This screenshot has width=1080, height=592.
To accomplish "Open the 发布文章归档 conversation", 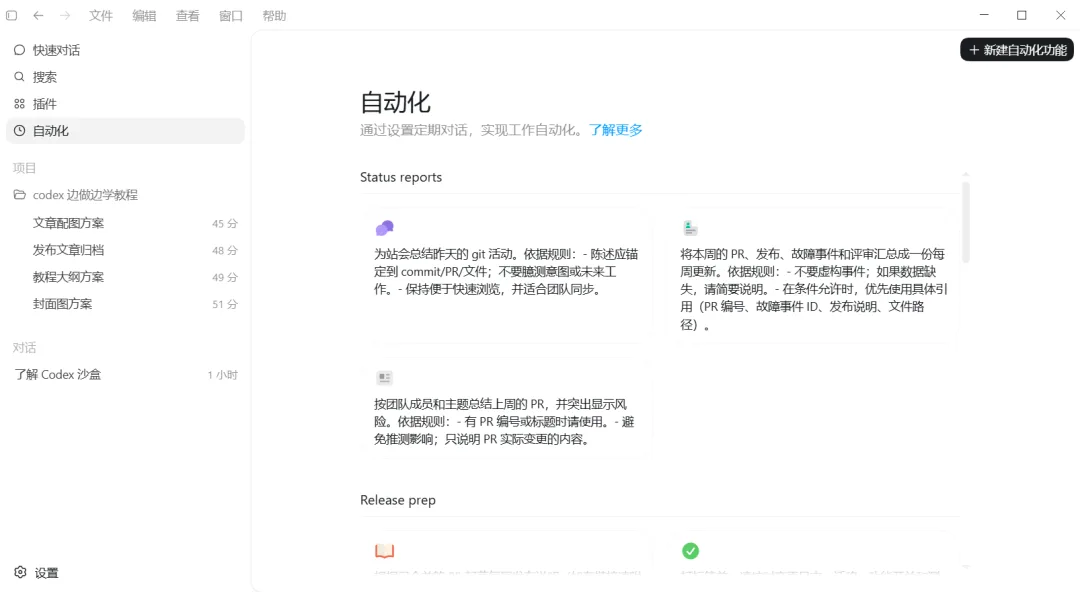I will coord(125,250).
